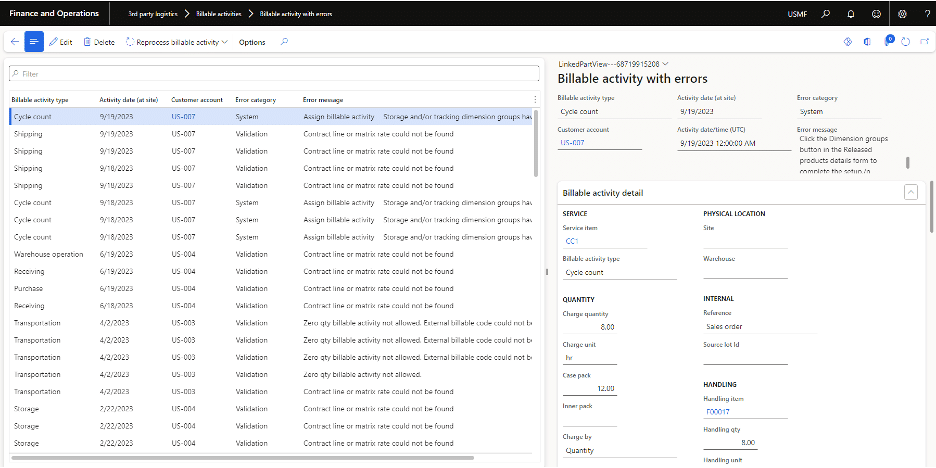Open the Service item CC1 link
The image size is (936, 468).
[572, 241]
